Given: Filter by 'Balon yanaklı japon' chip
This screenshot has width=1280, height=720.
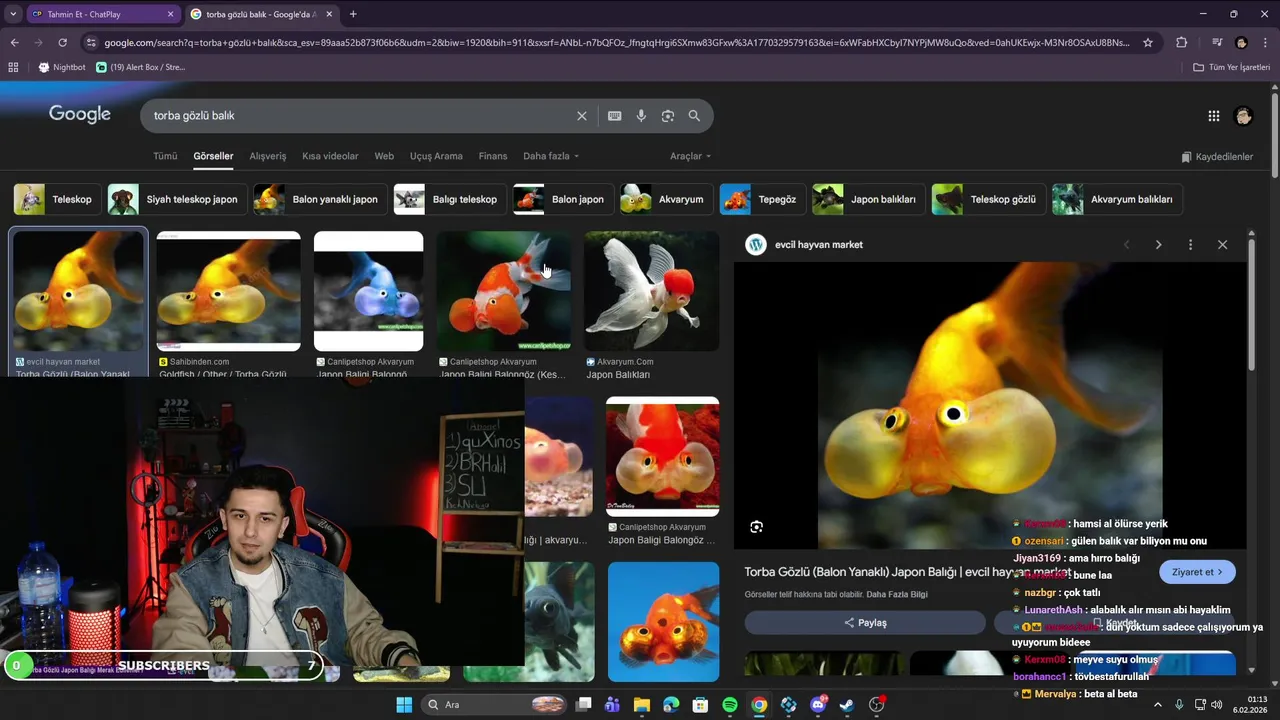Looking at the screenshot, I should pyautogui.click(x=319, y=199).
